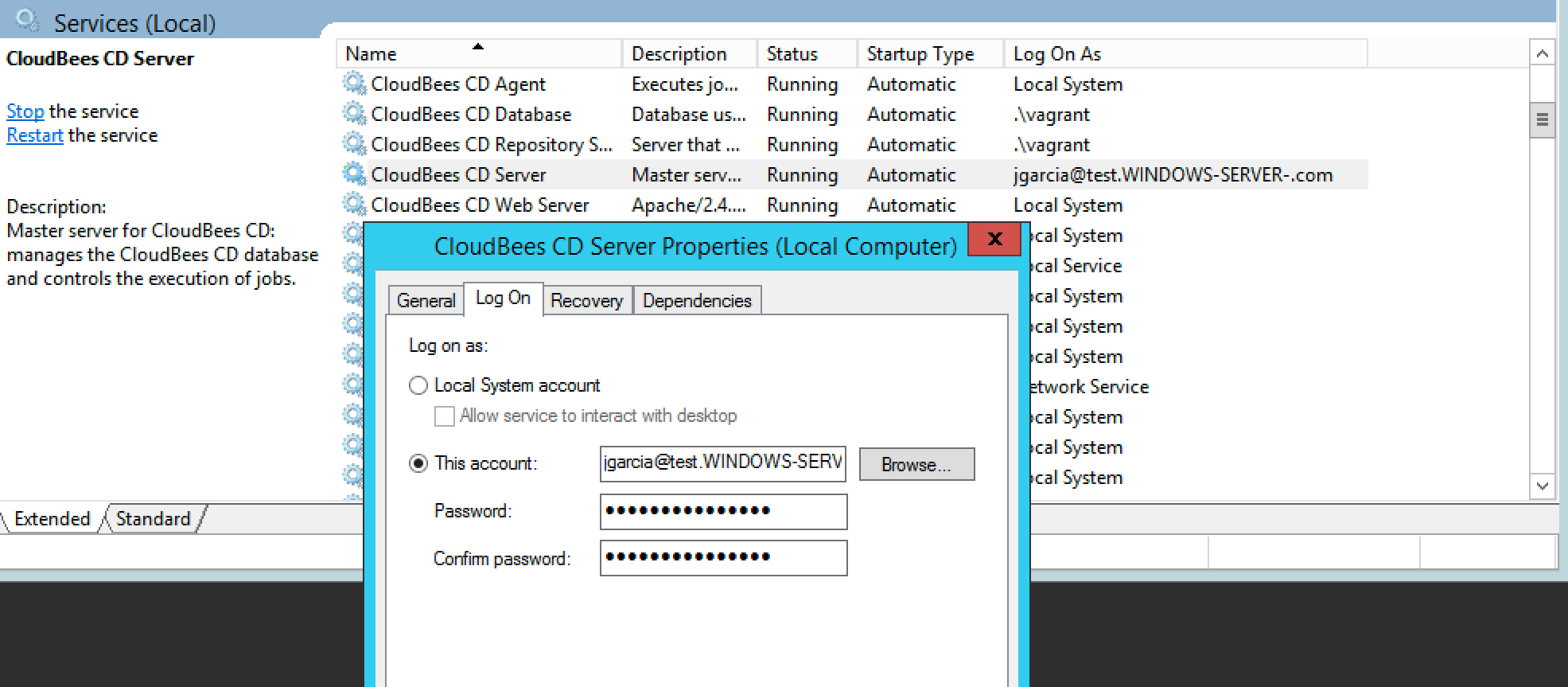Click the This account text field
1568x687 pixels.
pyautogui.click(x=723, y=463)
